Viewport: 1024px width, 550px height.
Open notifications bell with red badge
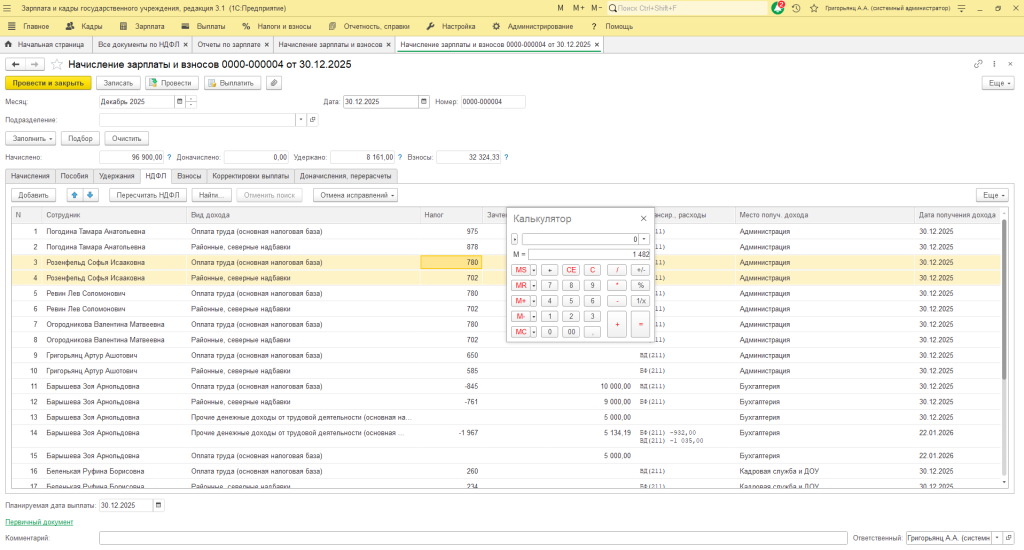779,8
